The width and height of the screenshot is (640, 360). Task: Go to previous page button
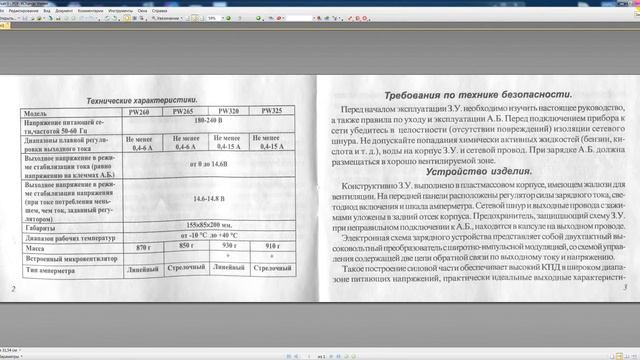[296, 356]
